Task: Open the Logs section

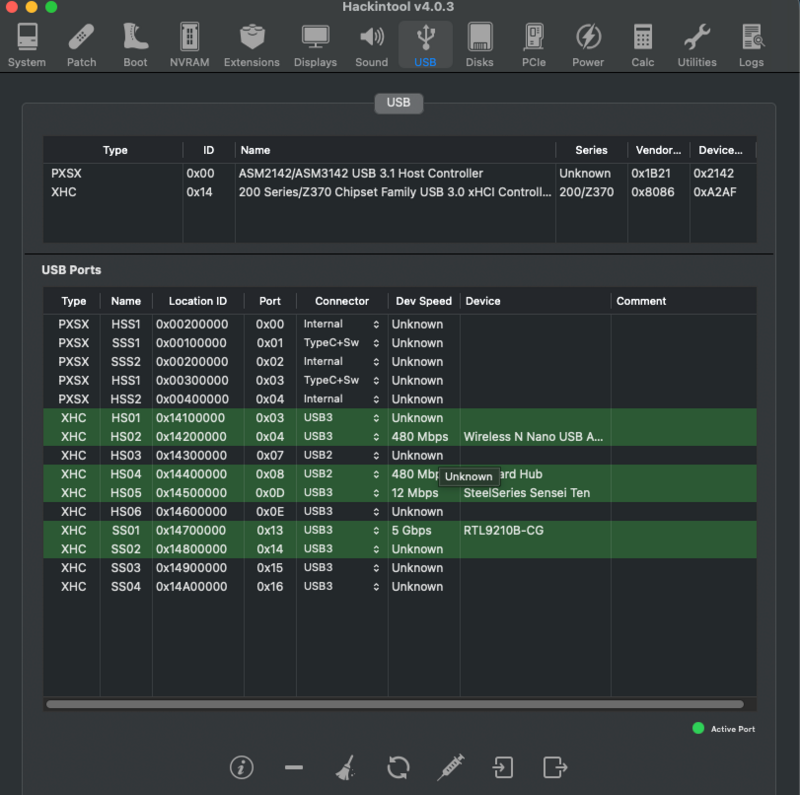Action: pos(751,45)
